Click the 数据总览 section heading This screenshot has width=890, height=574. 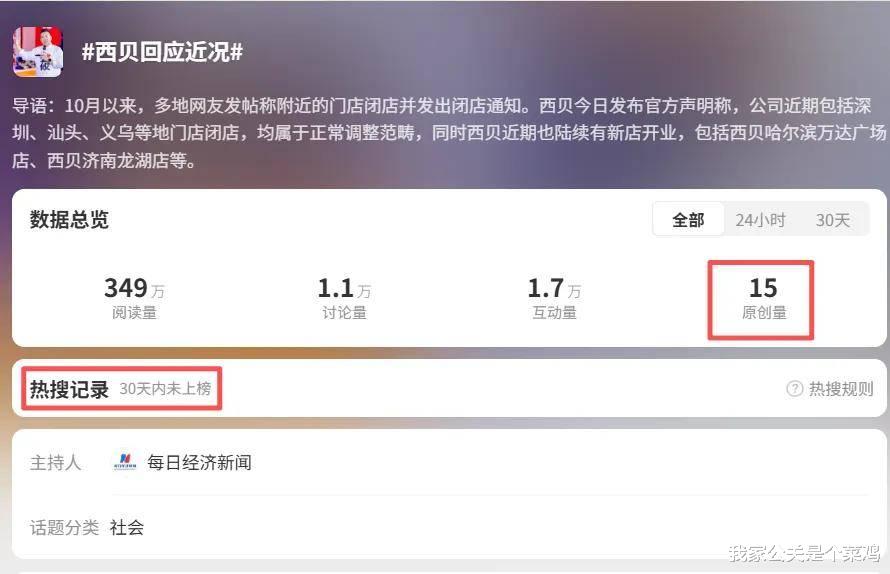tap(69, 220)
